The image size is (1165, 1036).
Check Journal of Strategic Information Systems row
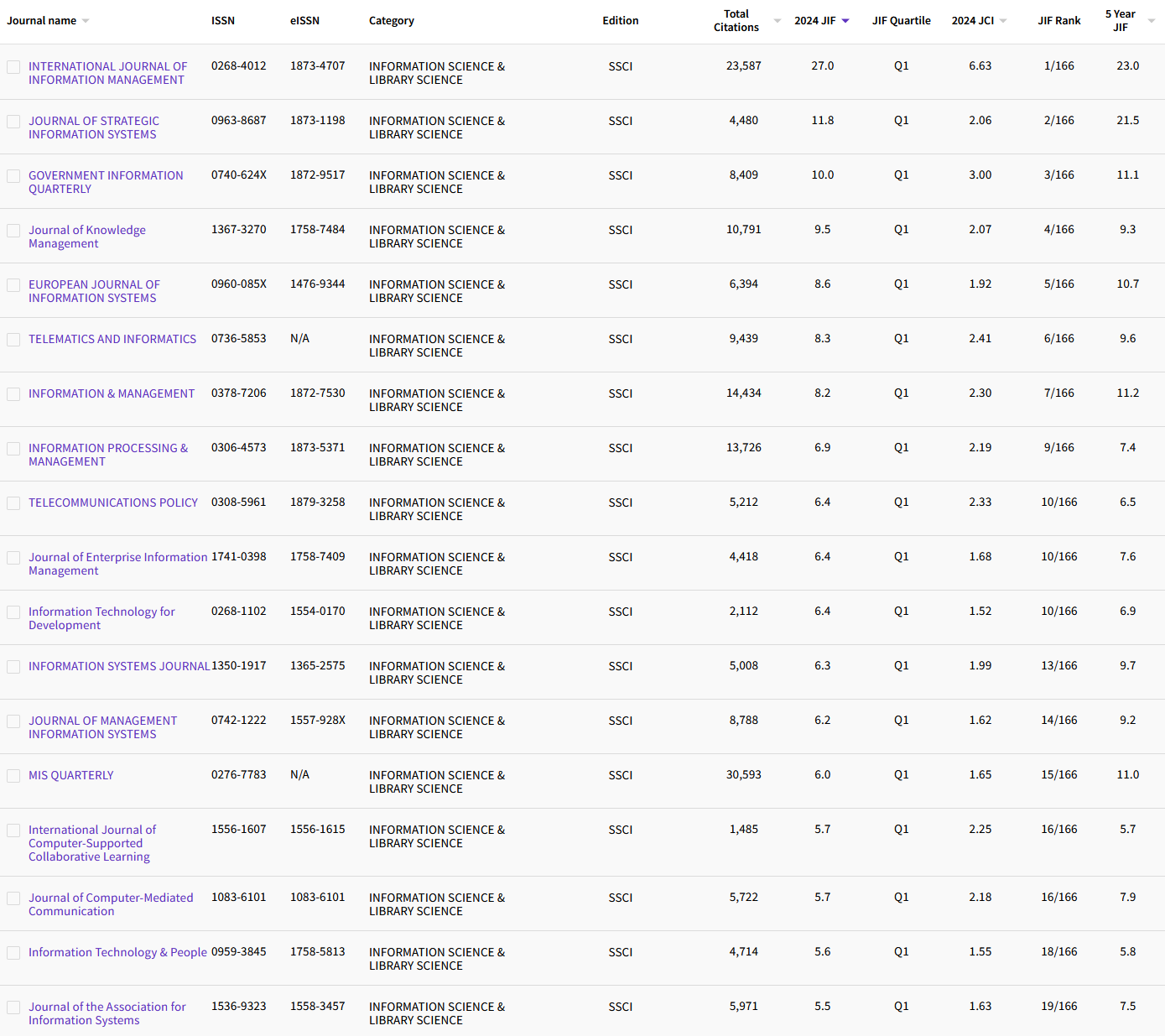[13, 122]
